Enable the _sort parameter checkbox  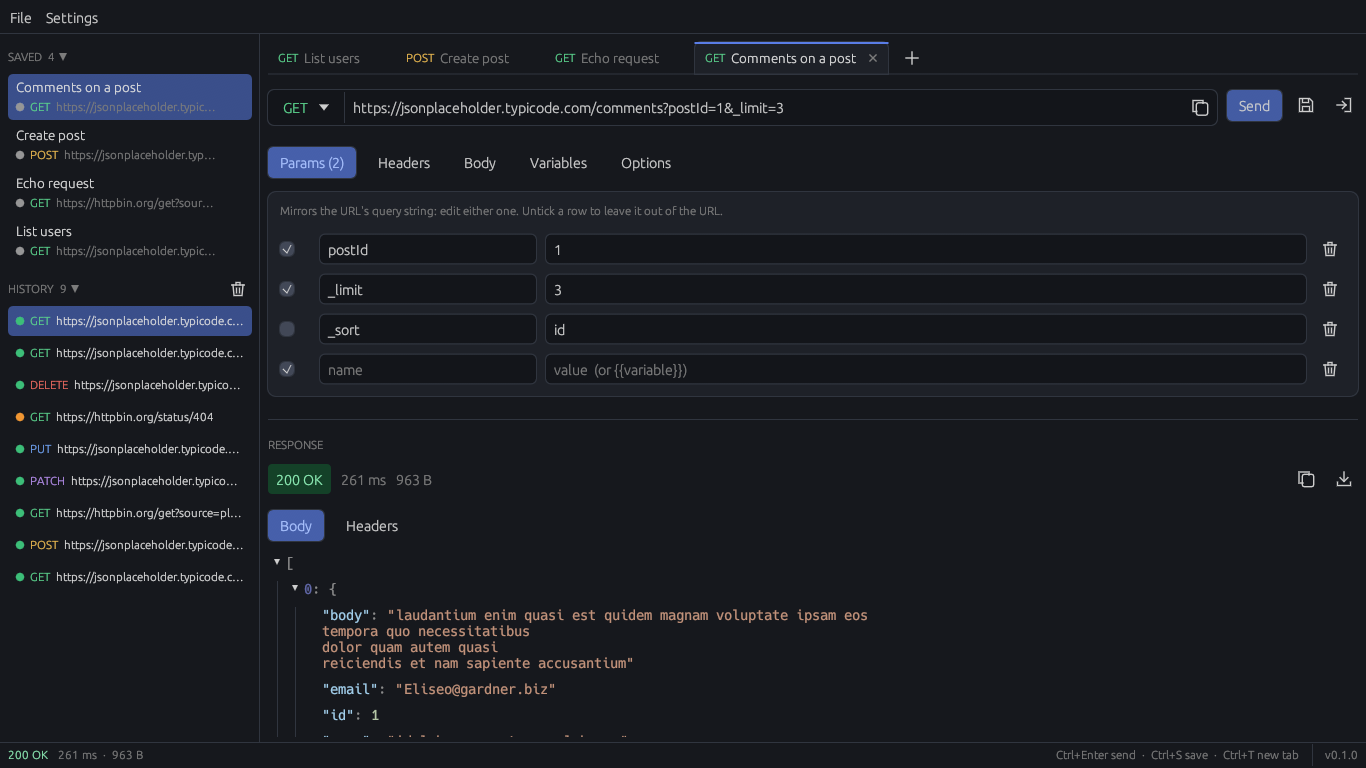287,329
